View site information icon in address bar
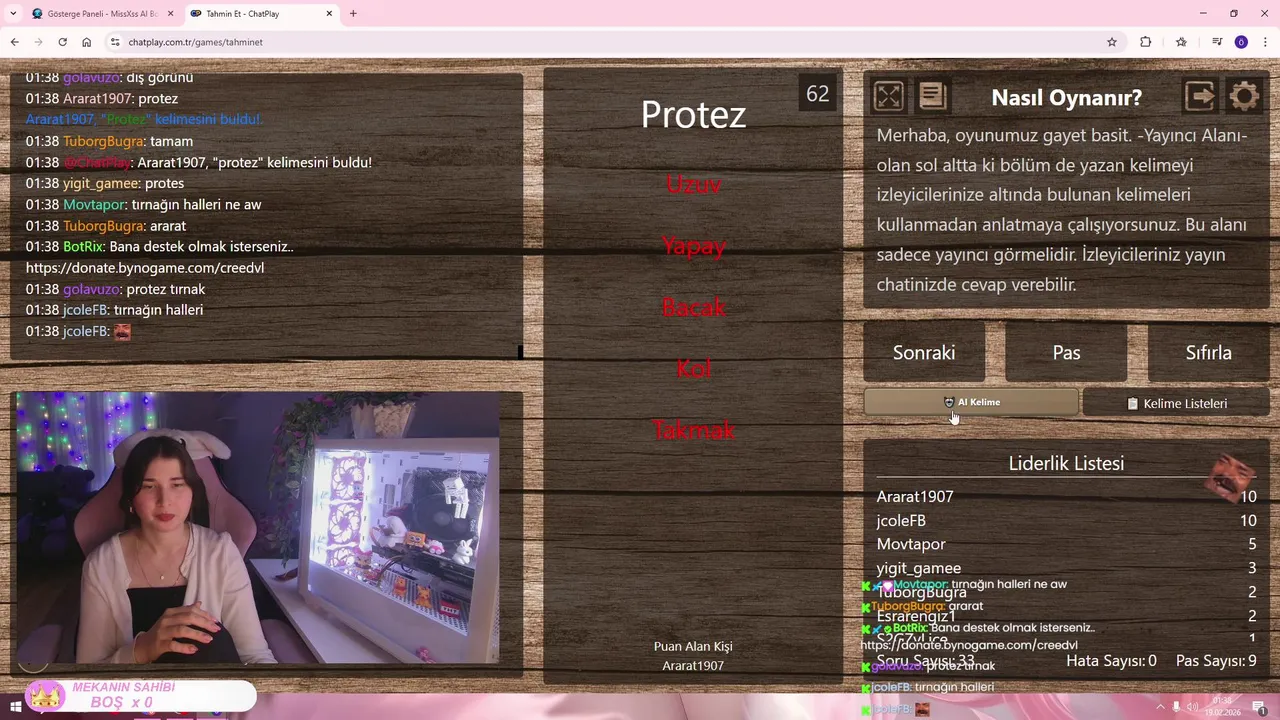1280x720 pixels. 115,42
